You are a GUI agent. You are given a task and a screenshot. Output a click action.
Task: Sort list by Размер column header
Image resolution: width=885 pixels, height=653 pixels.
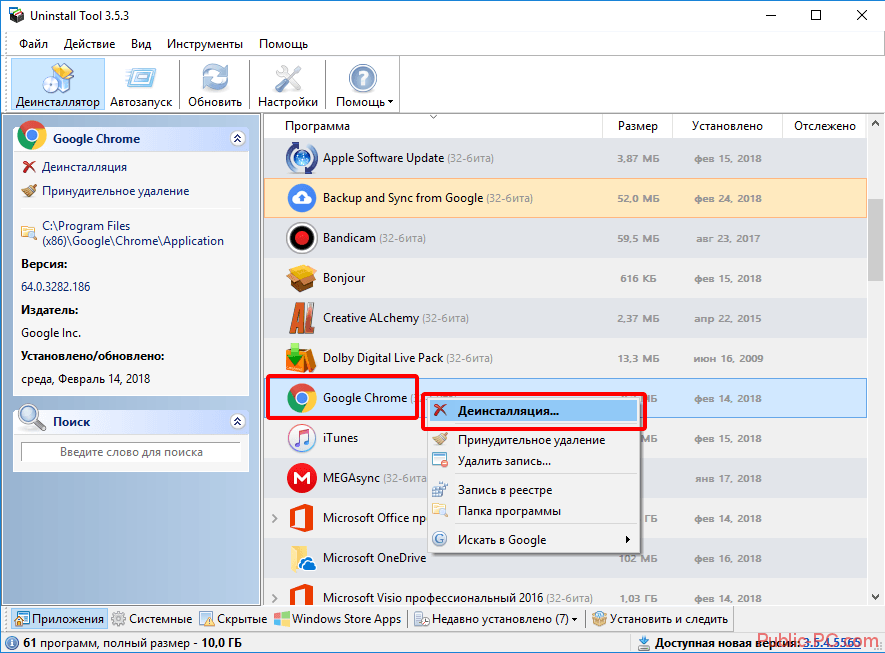637,126
